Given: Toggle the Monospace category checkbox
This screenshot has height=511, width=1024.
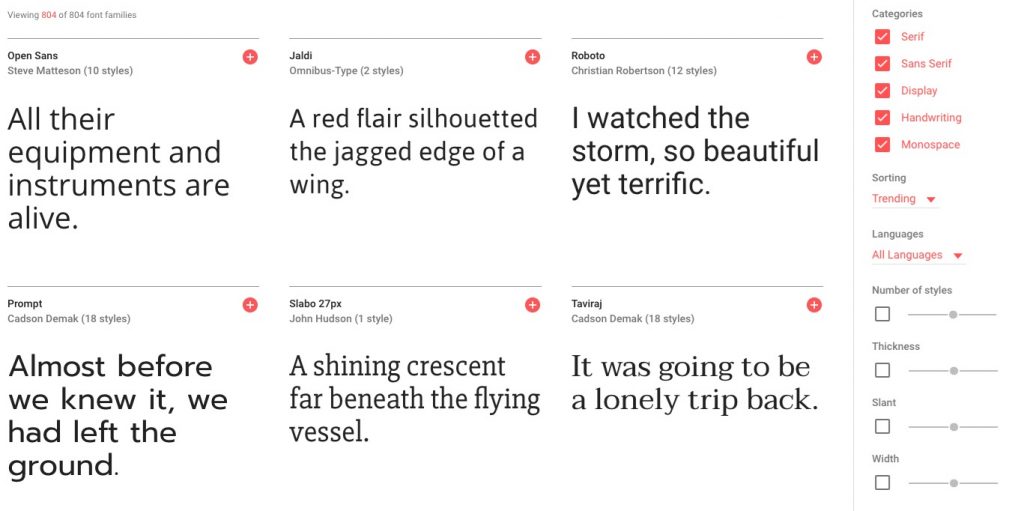Looking at the screenshot, I should click(x=882, y=144).
